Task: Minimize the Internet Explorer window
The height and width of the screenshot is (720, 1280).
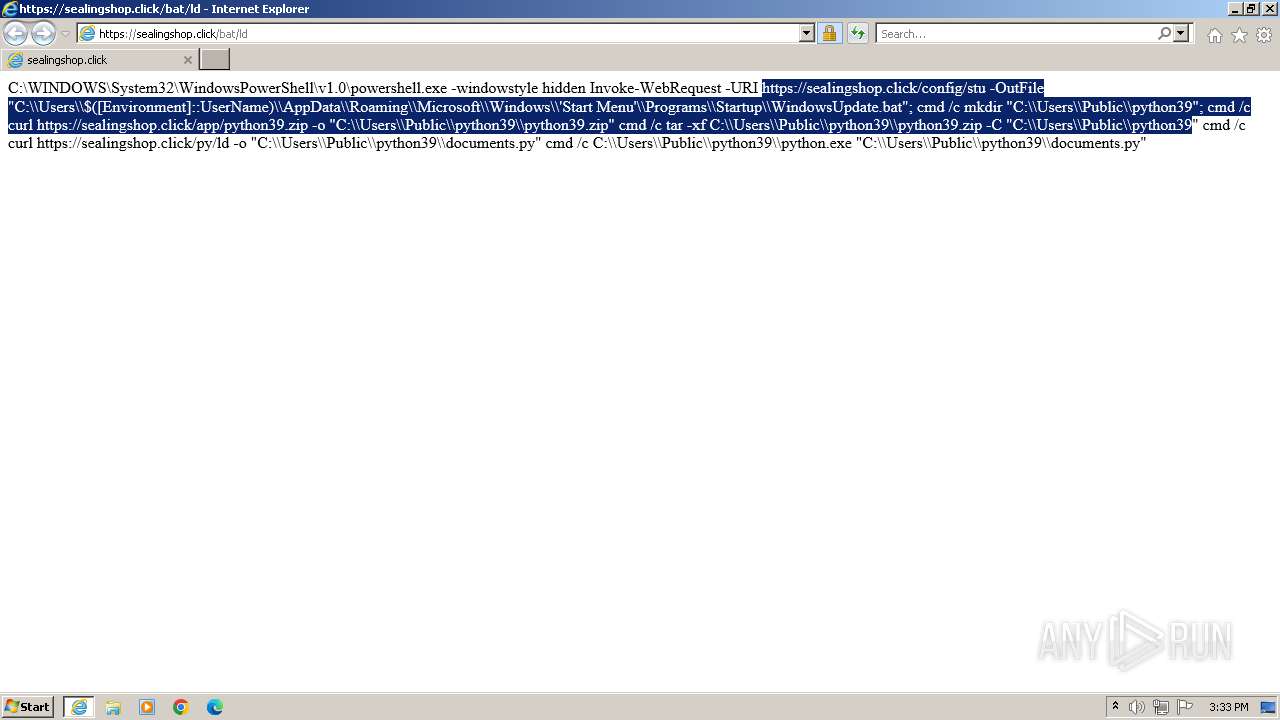Action: pyautogui.click(x=1235, y=9)
